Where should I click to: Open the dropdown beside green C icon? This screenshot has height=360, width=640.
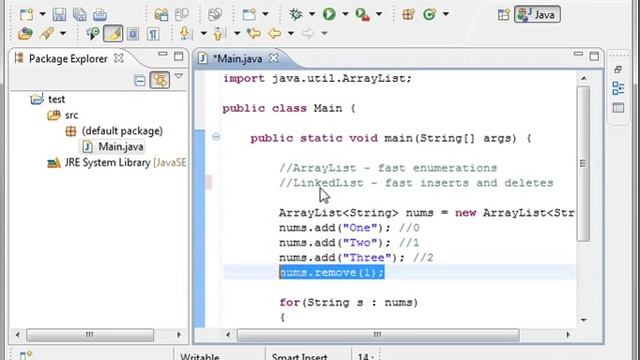coord(446,14)
